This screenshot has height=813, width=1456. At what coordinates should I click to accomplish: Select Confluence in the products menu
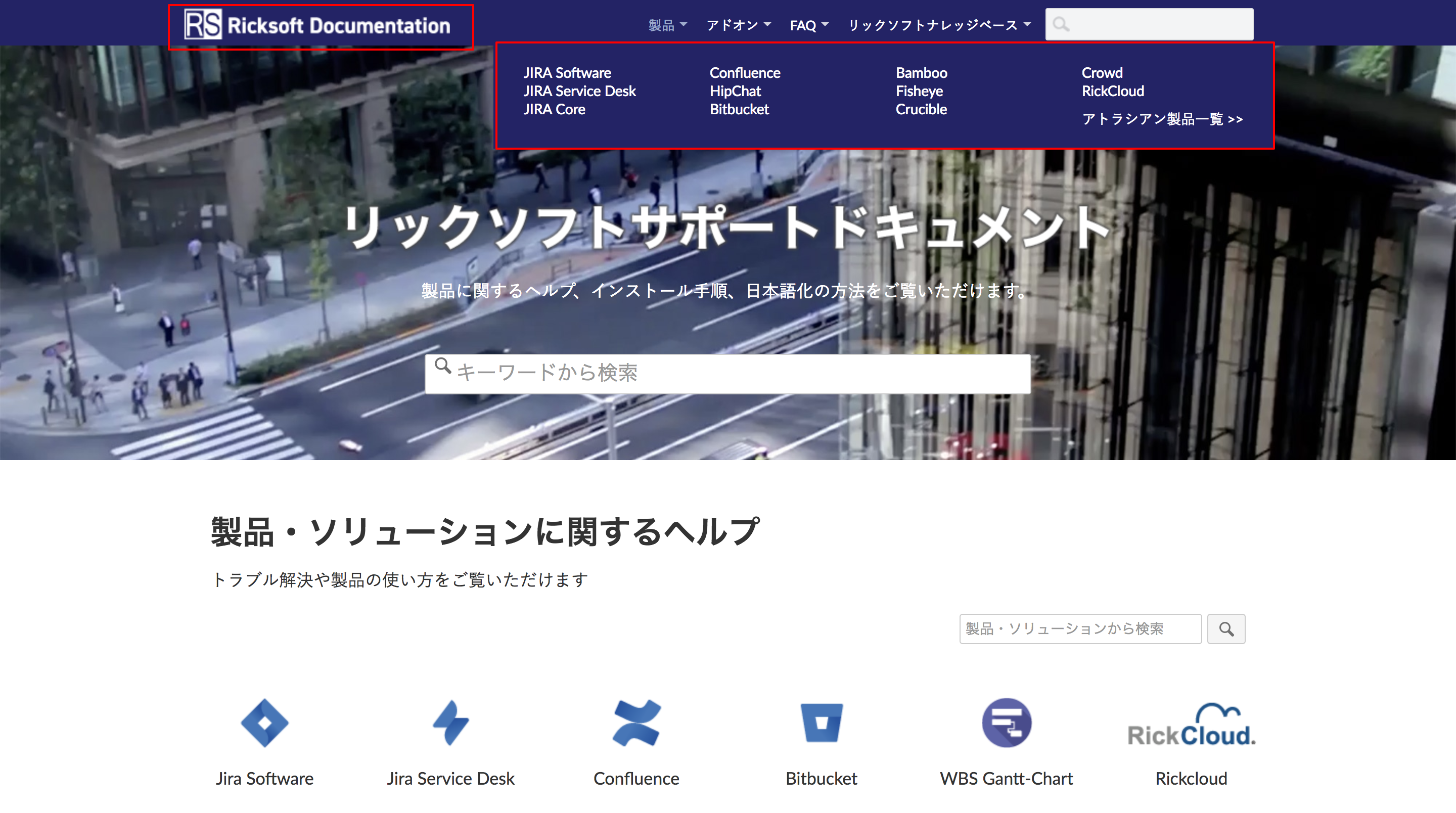click(744, 73)
